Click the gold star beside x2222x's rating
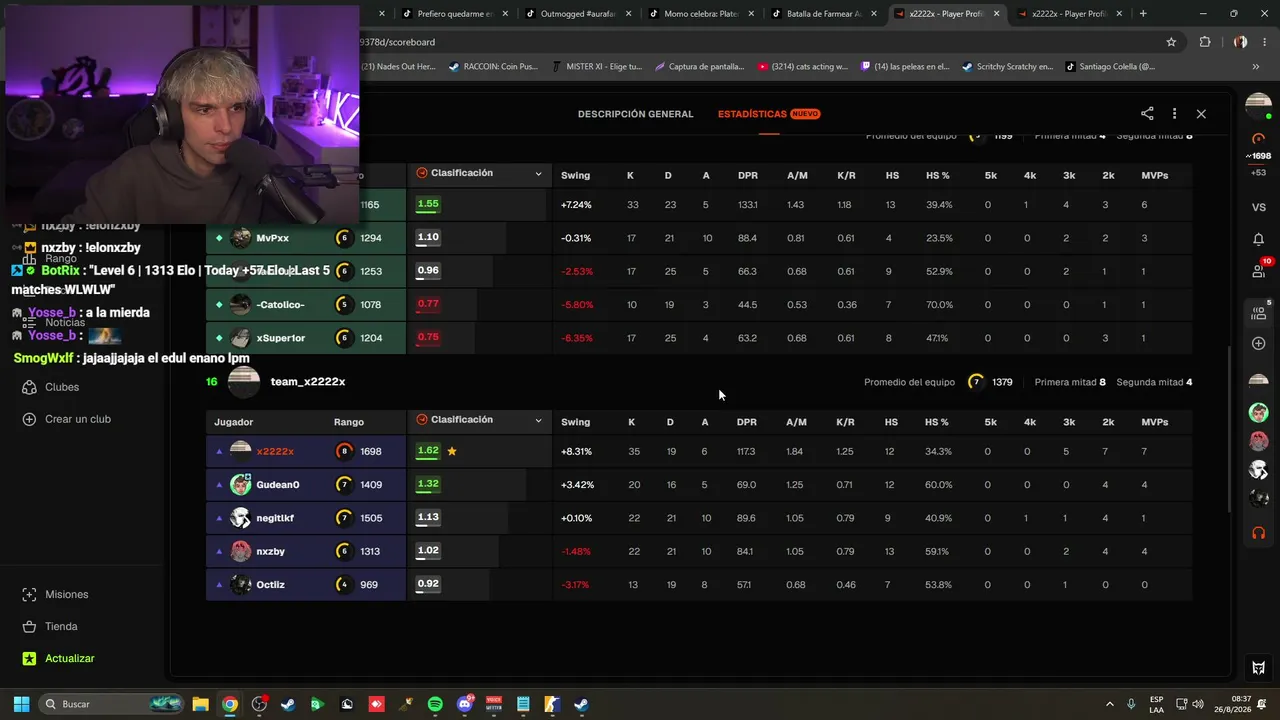This screenshot has width=1280, height=720. 452,451
